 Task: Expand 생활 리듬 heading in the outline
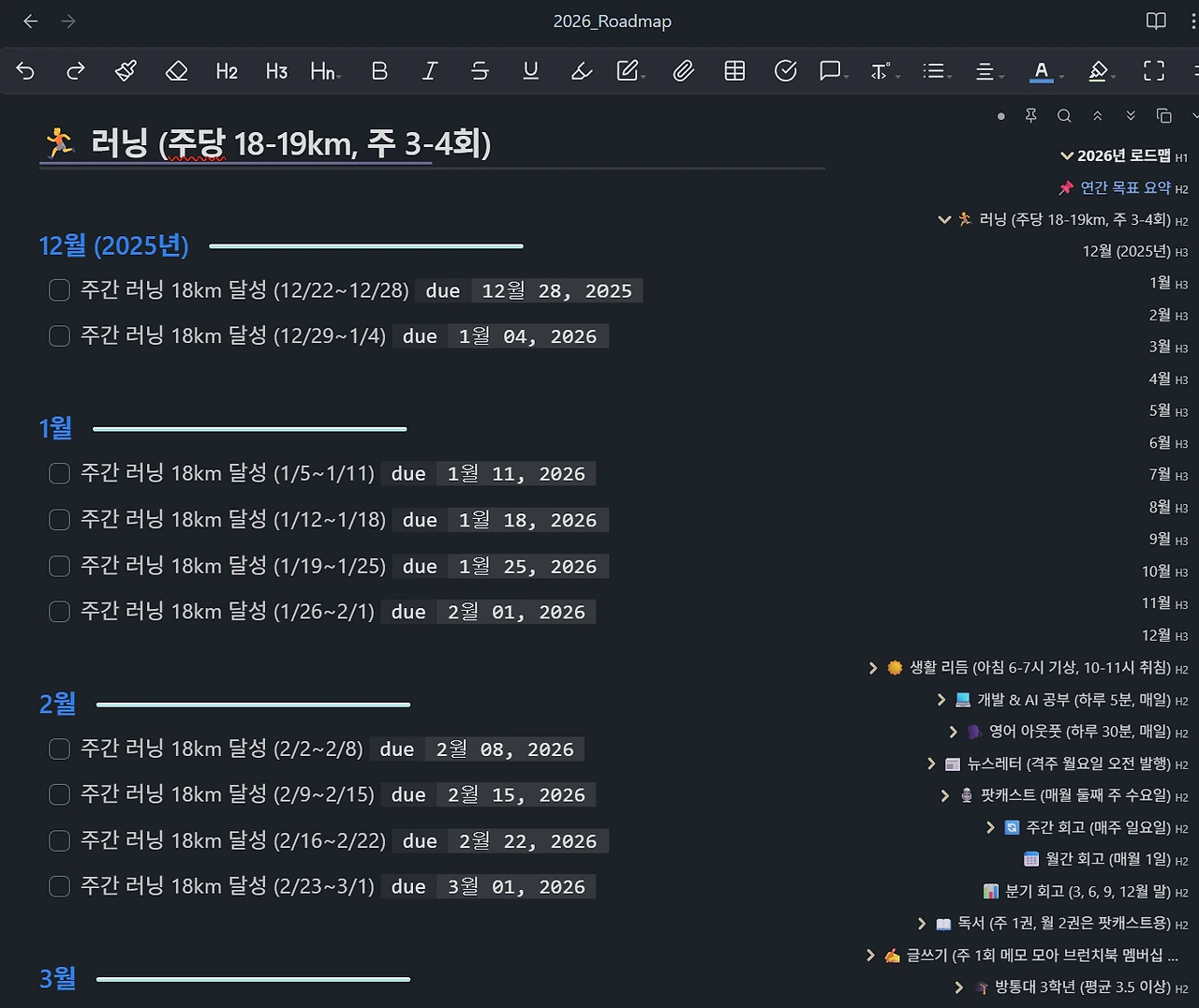click(x=873, y=668)
